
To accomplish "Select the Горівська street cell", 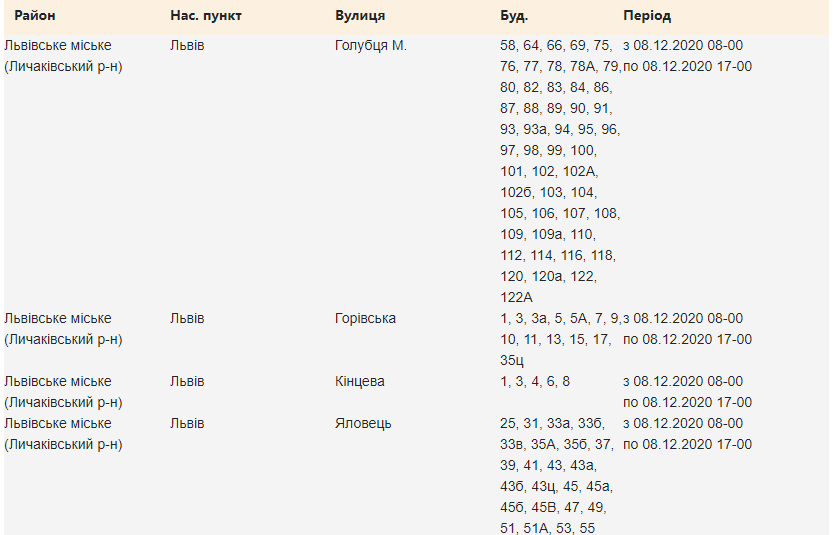I will tap(365, 318).
